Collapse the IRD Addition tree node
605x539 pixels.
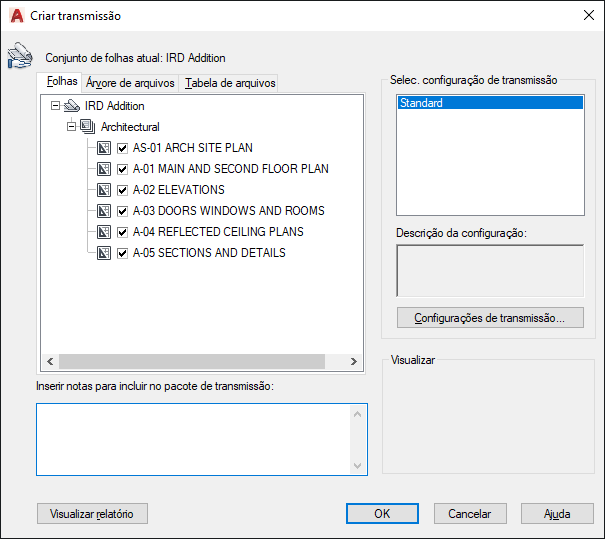[55, 106]
